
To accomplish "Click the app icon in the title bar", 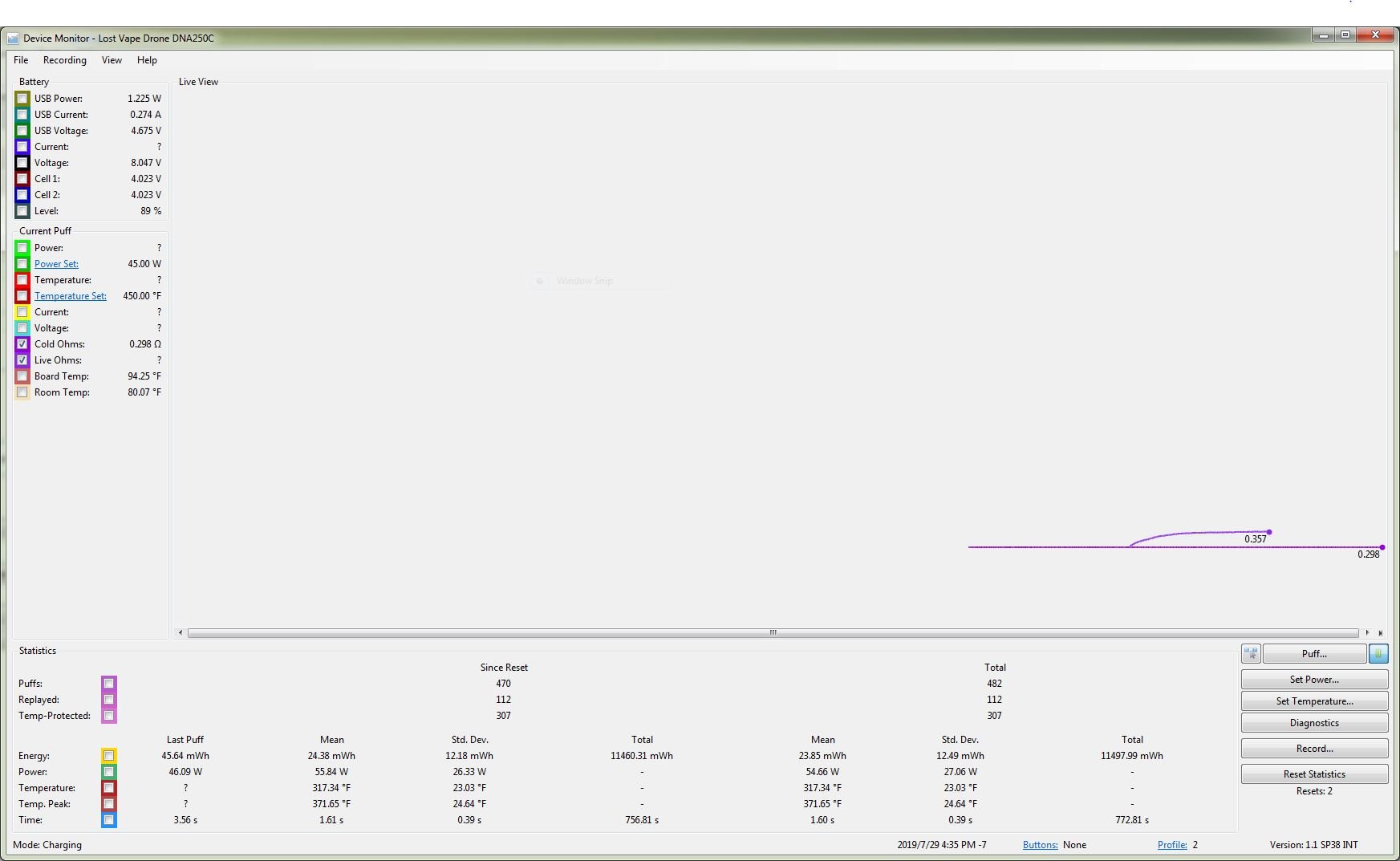I will (13, 39).
